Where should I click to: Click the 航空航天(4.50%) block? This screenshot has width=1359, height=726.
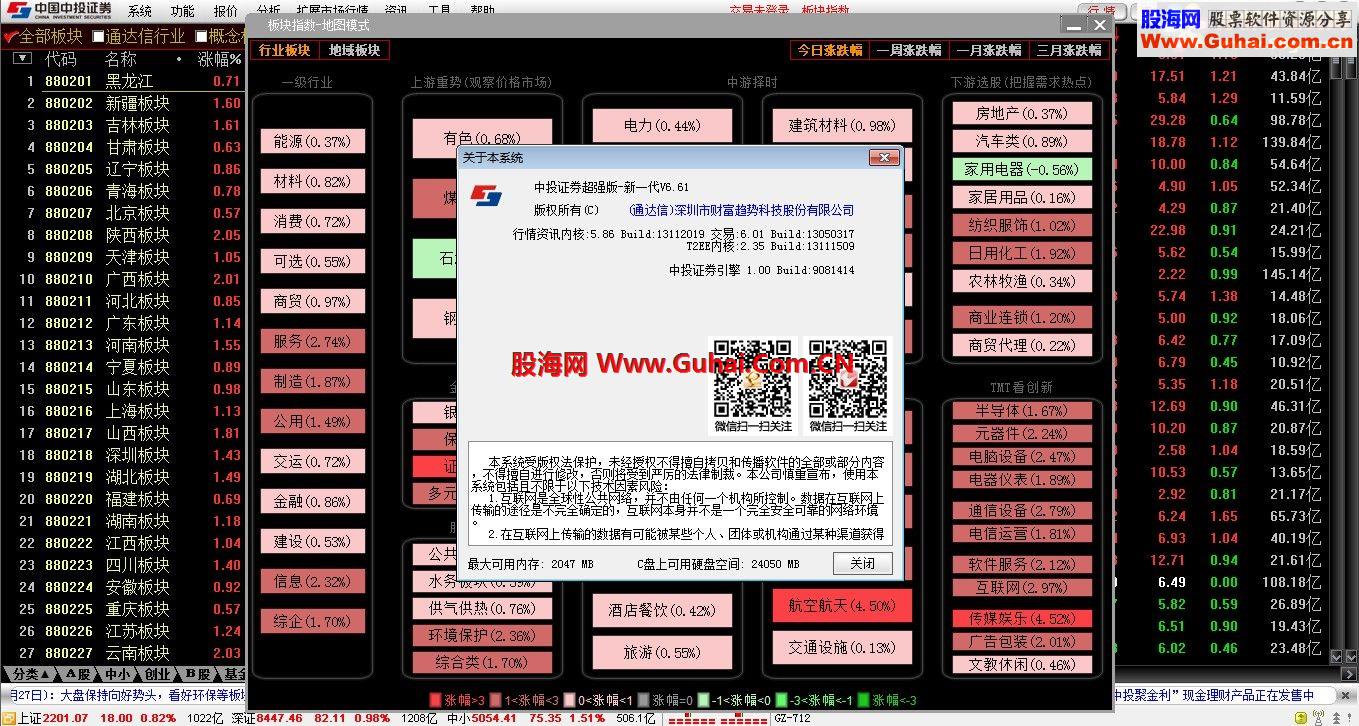pos(842,605)
